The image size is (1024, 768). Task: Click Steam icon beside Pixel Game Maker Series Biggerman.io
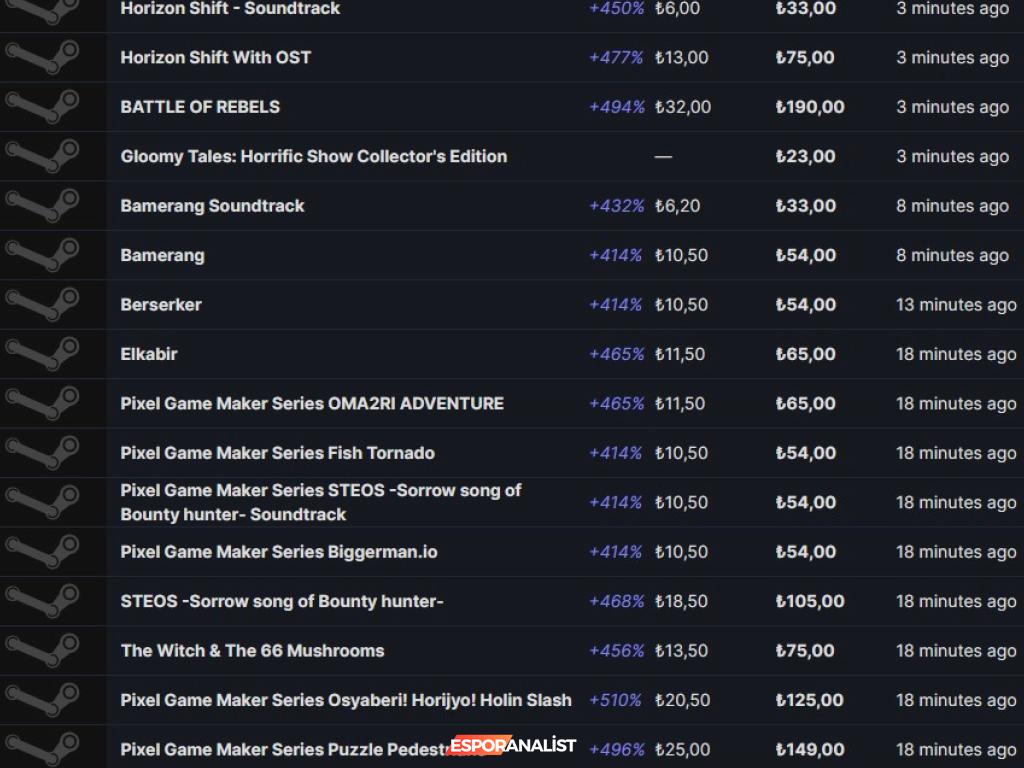tap(42, 552)
